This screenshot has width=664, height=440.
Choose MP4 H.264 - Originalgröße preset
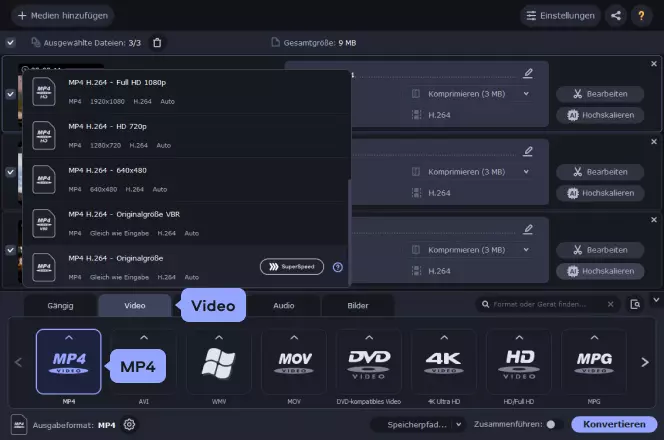click(186, 267)
